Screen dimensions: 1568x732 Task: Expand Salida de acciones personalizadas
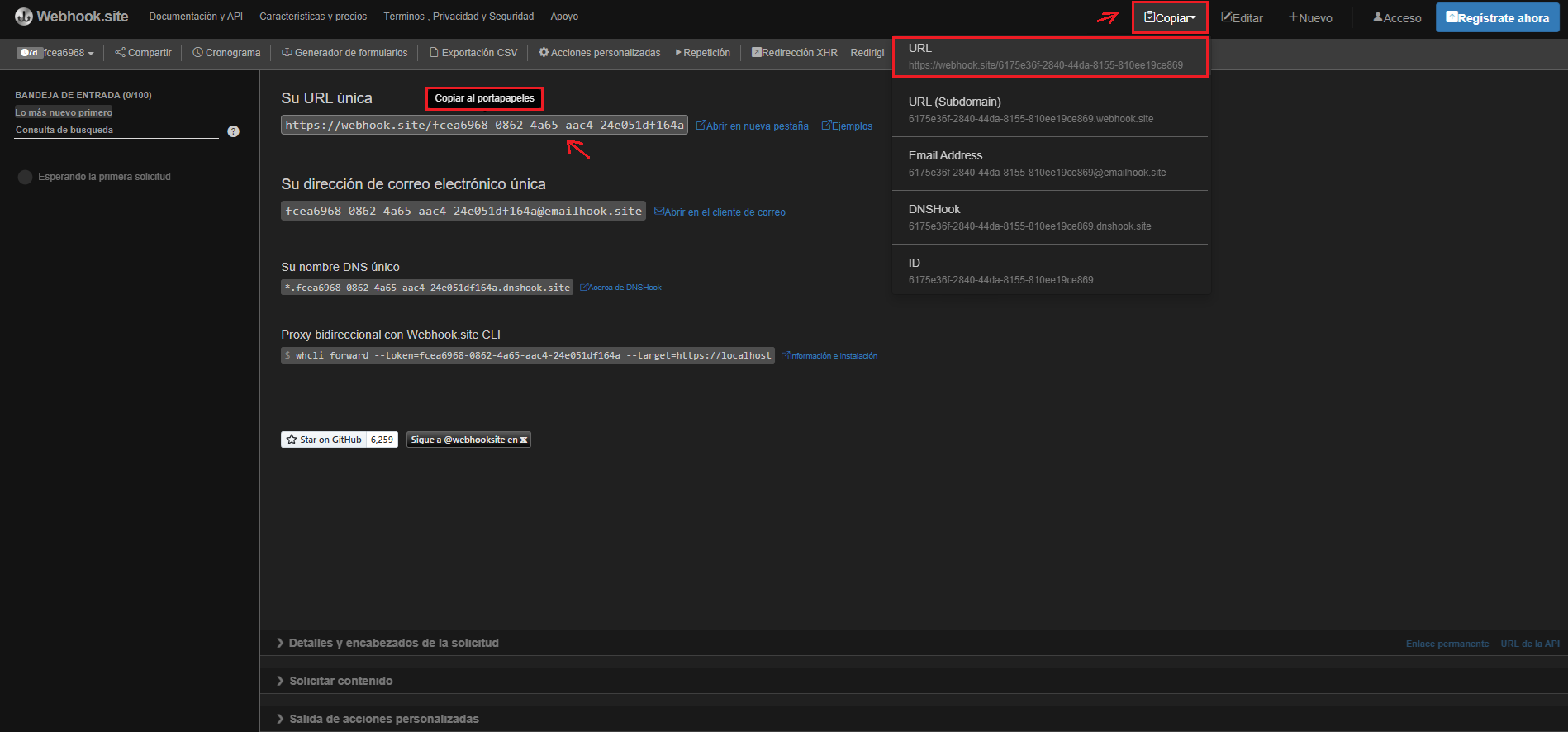[383, 719]
